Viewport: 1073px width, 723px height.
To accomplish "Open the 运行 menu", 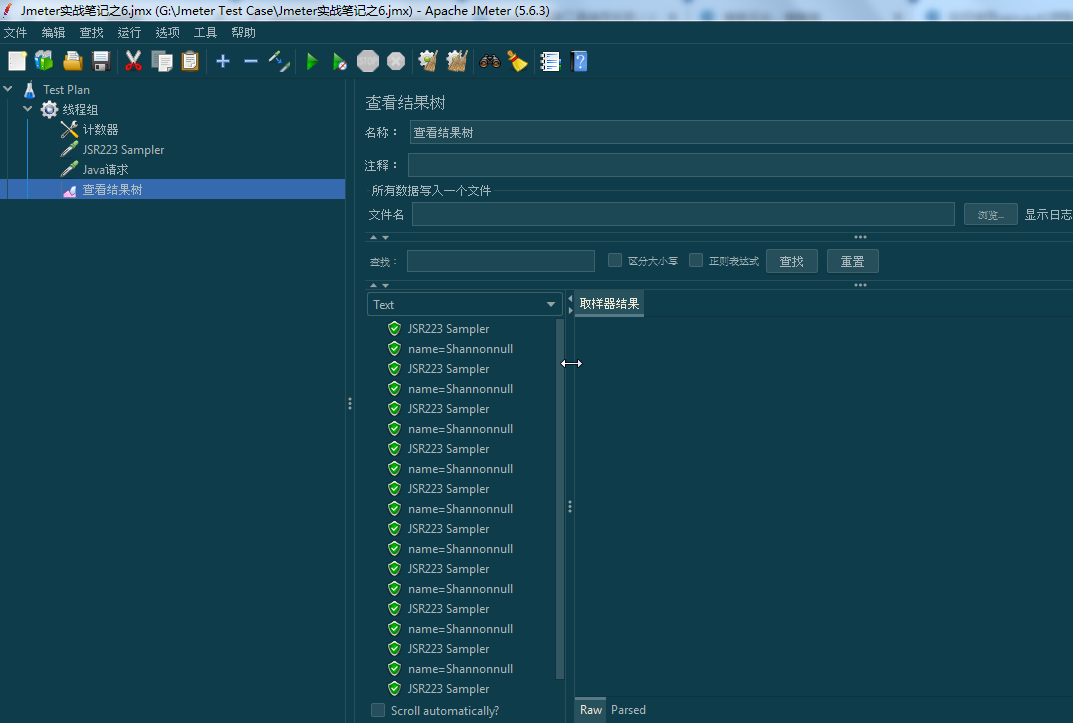I will pos(129,32).
